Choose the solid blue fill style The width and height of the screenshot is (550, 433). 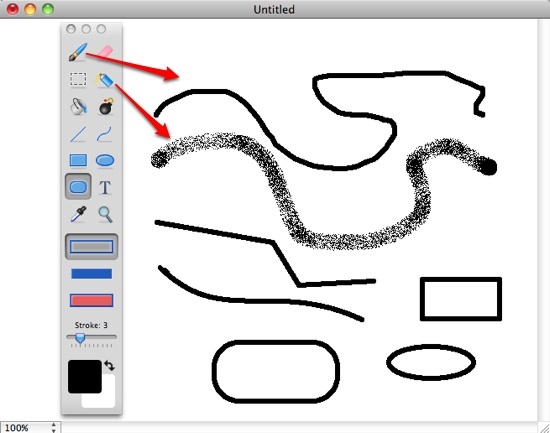(x=92, y=274)
